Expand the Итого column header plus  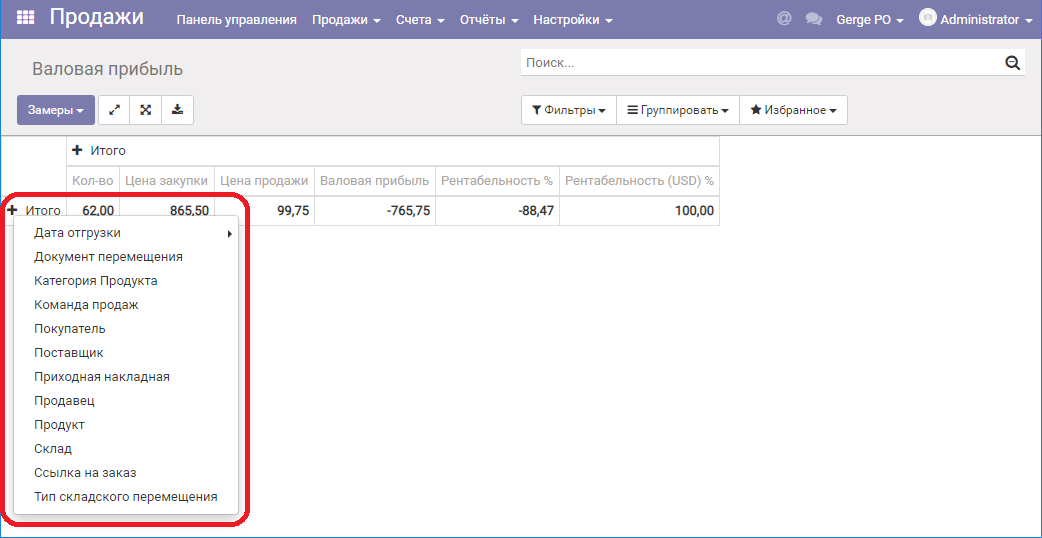[x=77, y=150]
